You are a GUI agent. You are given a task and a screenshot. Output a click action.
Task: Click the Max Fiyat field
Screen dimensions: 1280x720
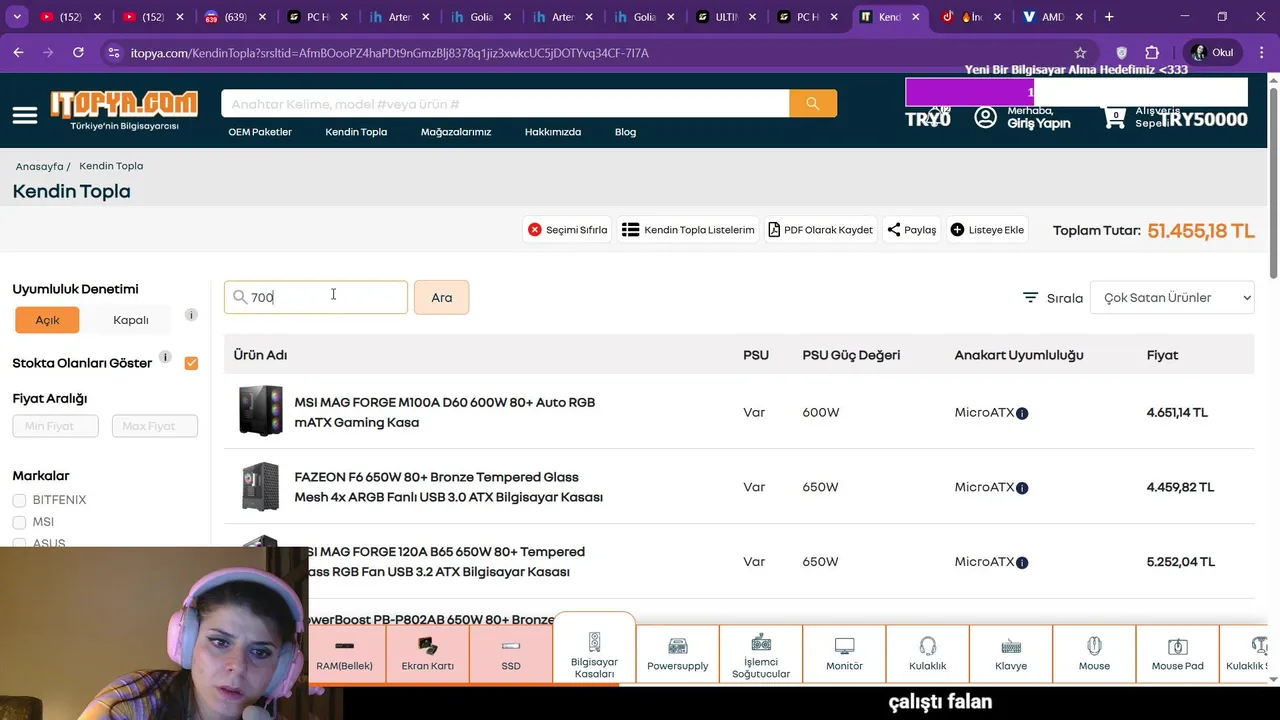[155, 426]
